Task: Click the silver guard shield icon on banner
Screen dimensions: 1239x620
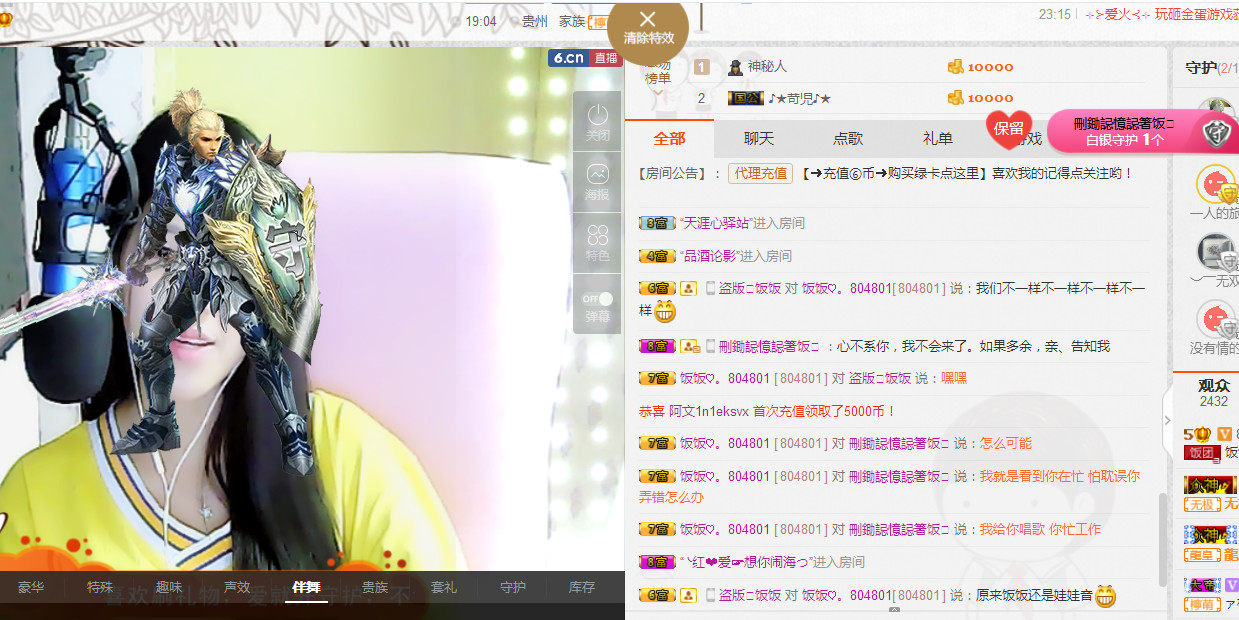Action: point(1216,132)
